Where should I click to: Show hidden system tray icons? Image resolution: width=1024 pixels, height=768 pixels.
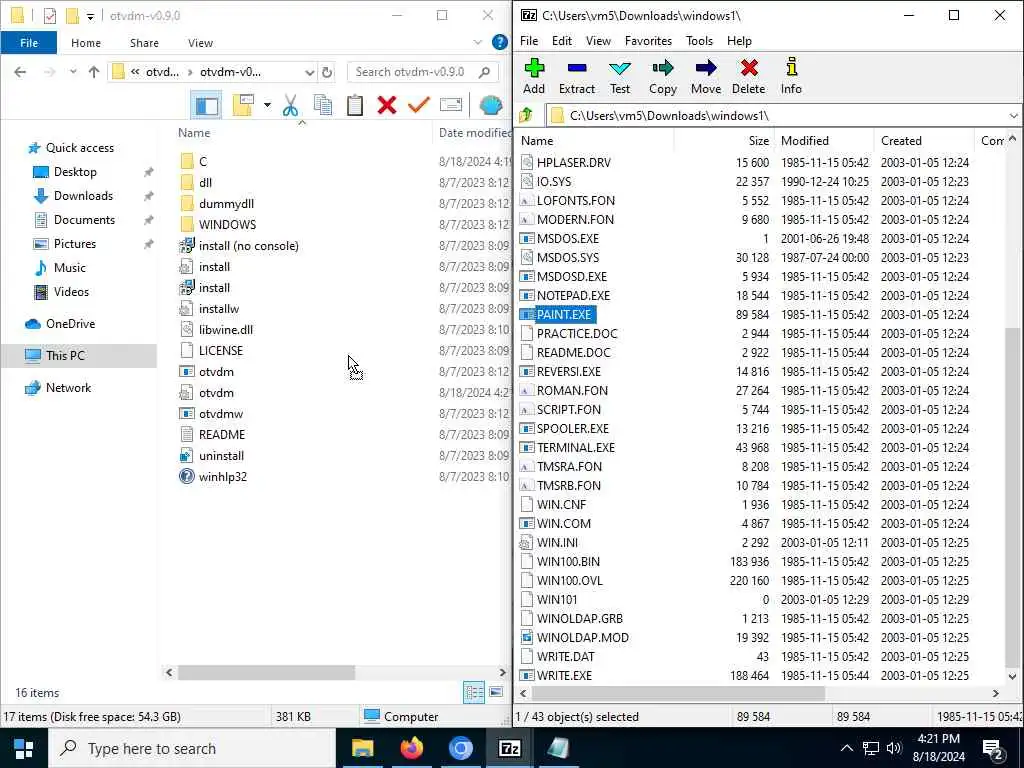(846, 748)
